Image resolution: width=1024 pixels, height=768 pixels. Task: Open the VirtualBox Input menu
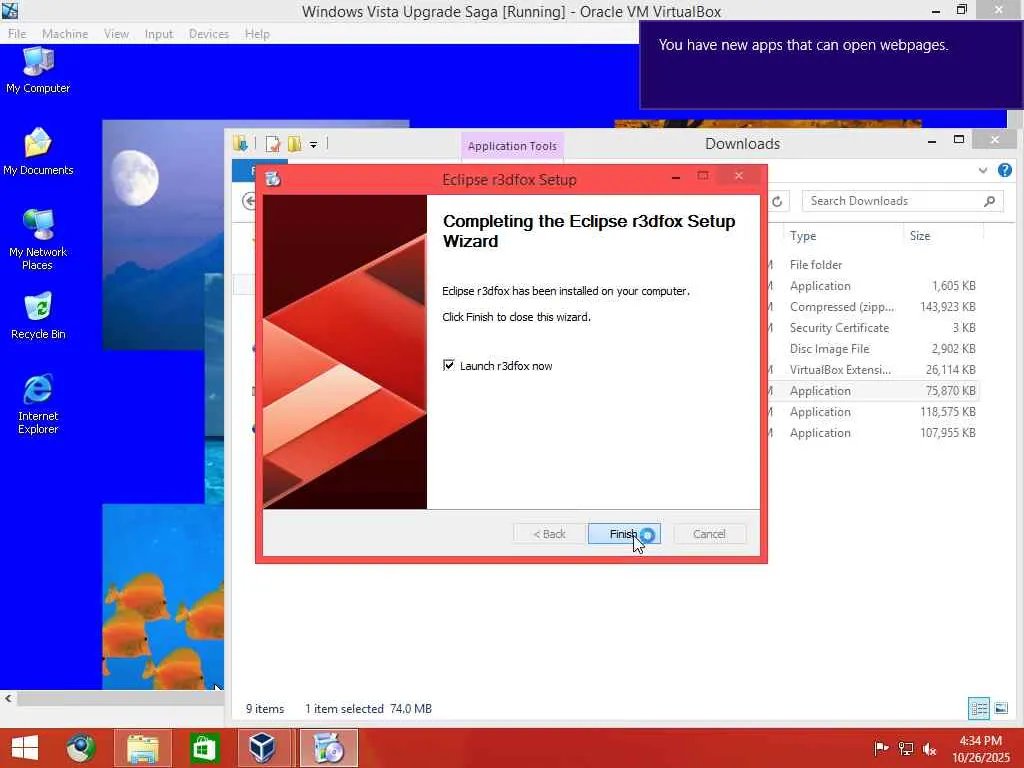pos(159,34)
